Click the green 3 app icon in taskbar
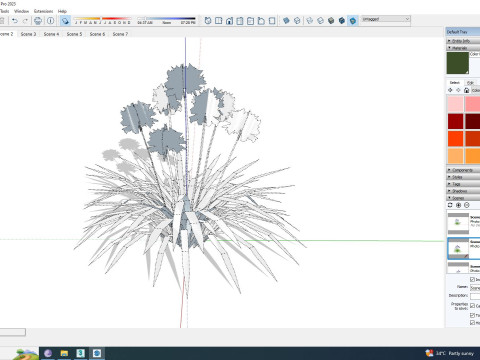The image size is (480, 360). (81, 353)
